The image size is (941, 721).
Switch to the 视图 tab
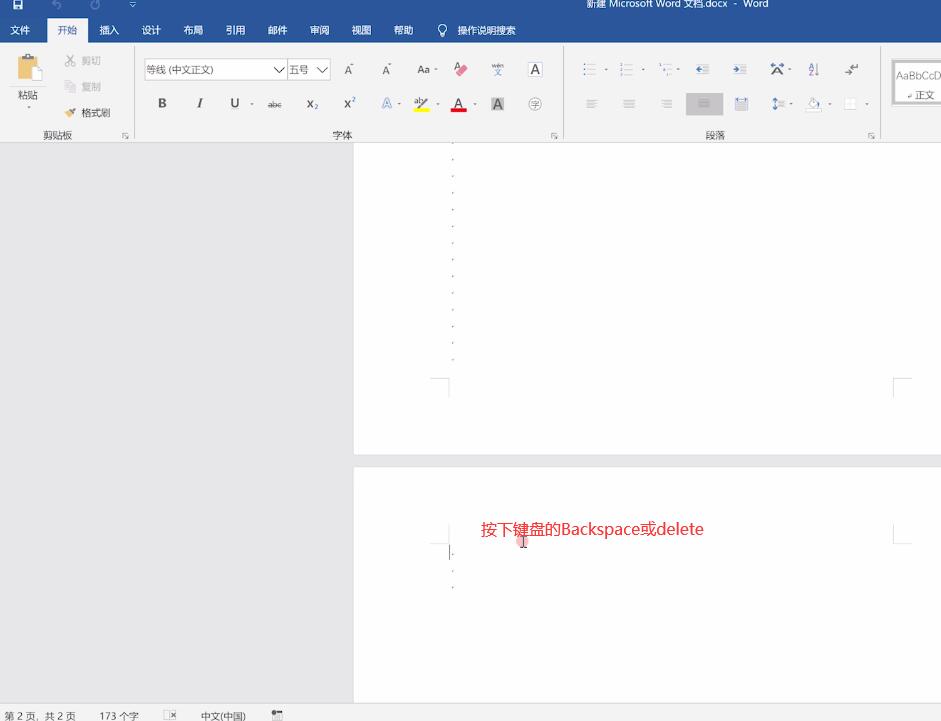coord(361,30)
